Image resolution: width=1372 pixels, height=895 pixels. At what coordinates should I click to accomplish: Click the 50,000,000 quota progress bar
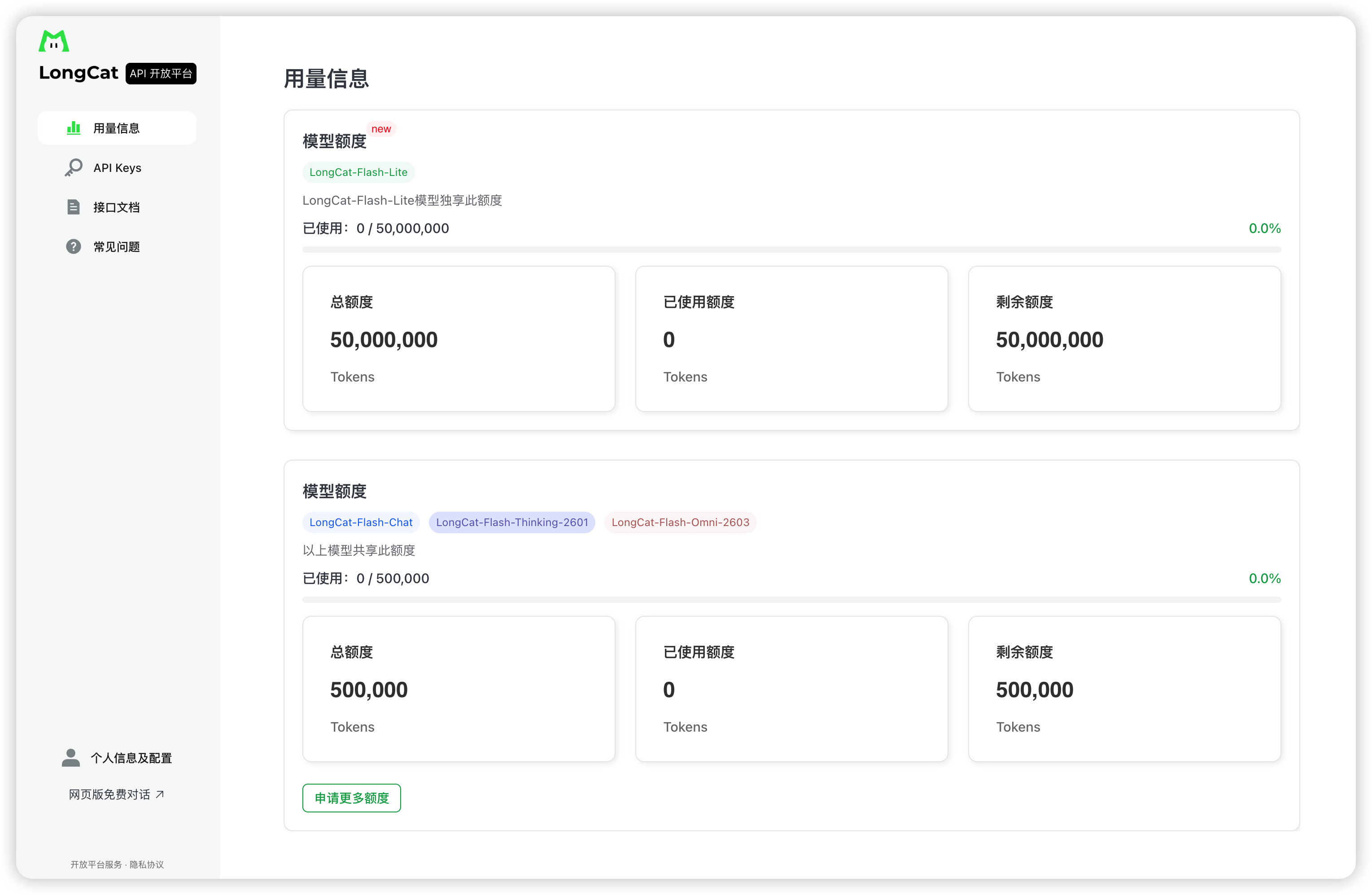pos(791,250)
